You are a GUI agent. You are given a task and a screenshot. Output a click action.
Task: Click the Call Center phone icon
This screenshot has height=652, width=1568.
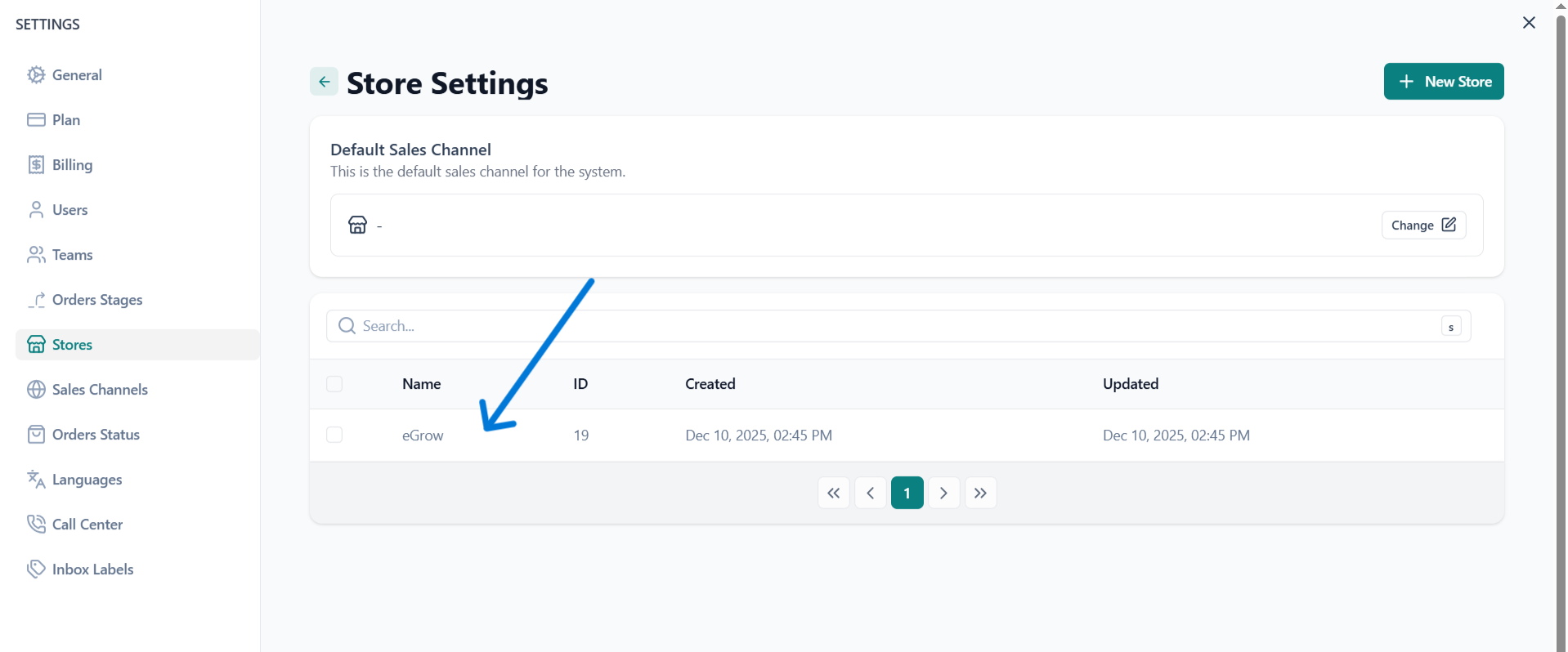(36, 525)
